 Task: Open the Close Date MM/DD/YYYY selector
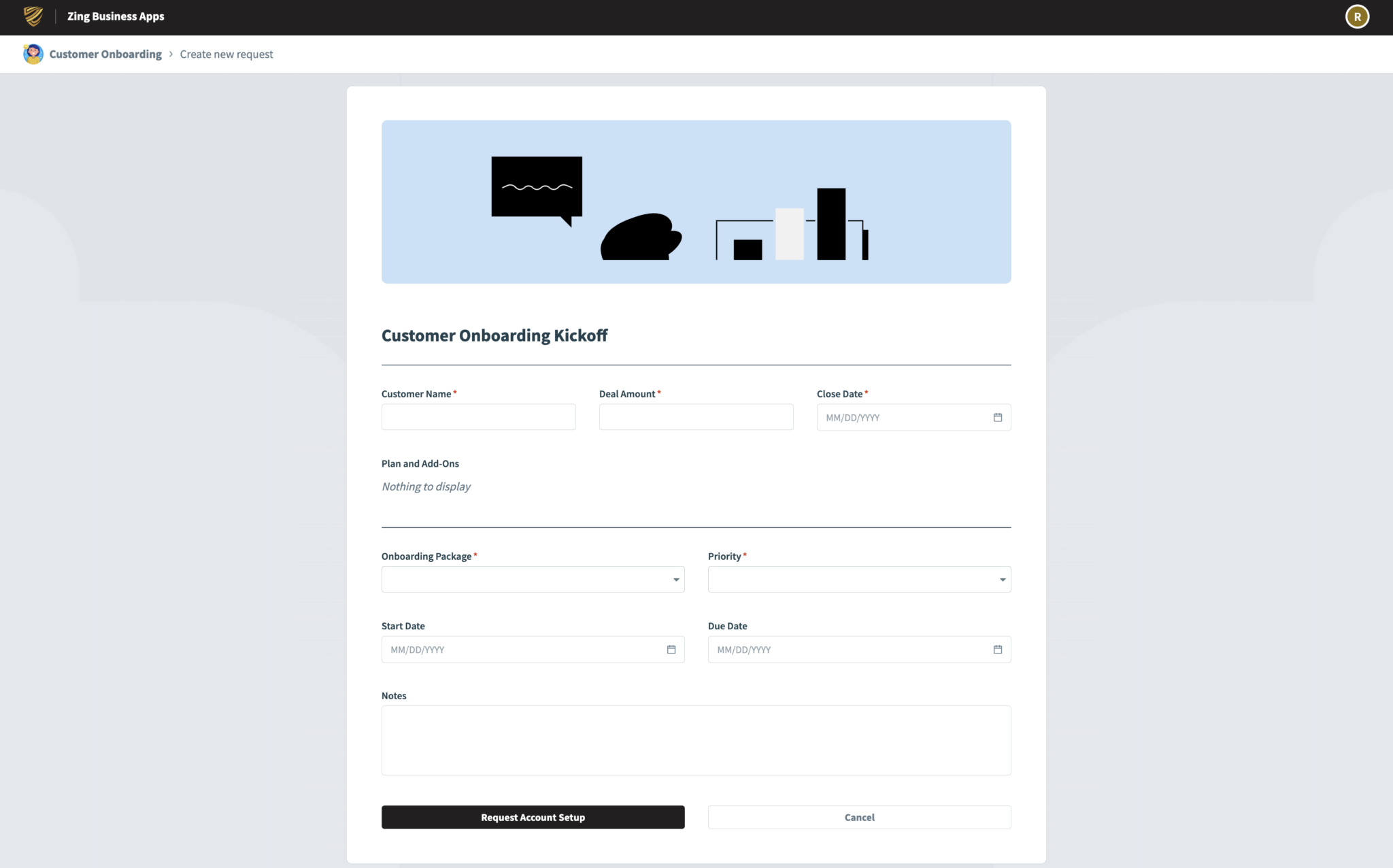(898, 417)
